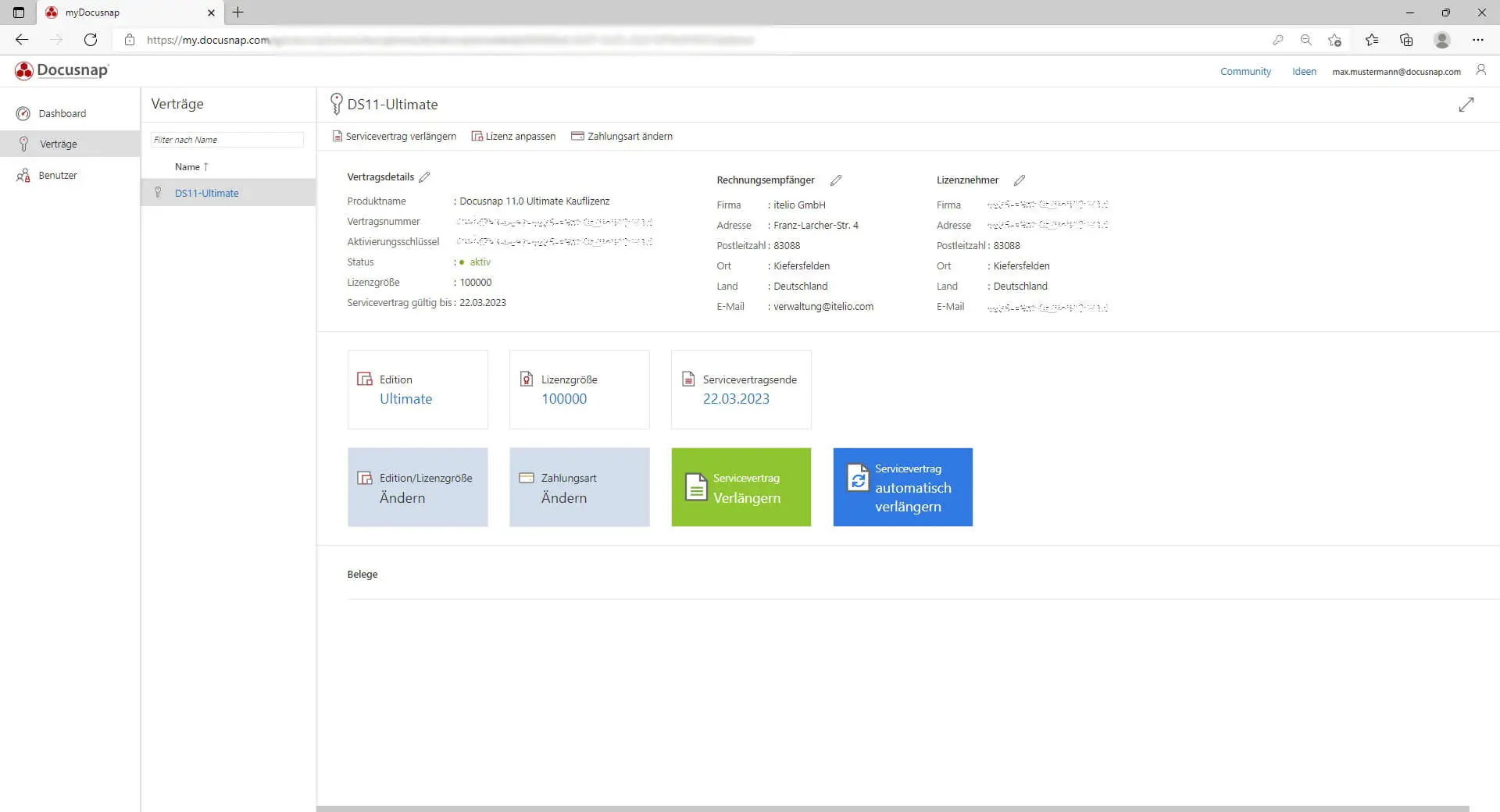Edit Rechnungsempfänger with pencil icon

click(x=836, y=180)
